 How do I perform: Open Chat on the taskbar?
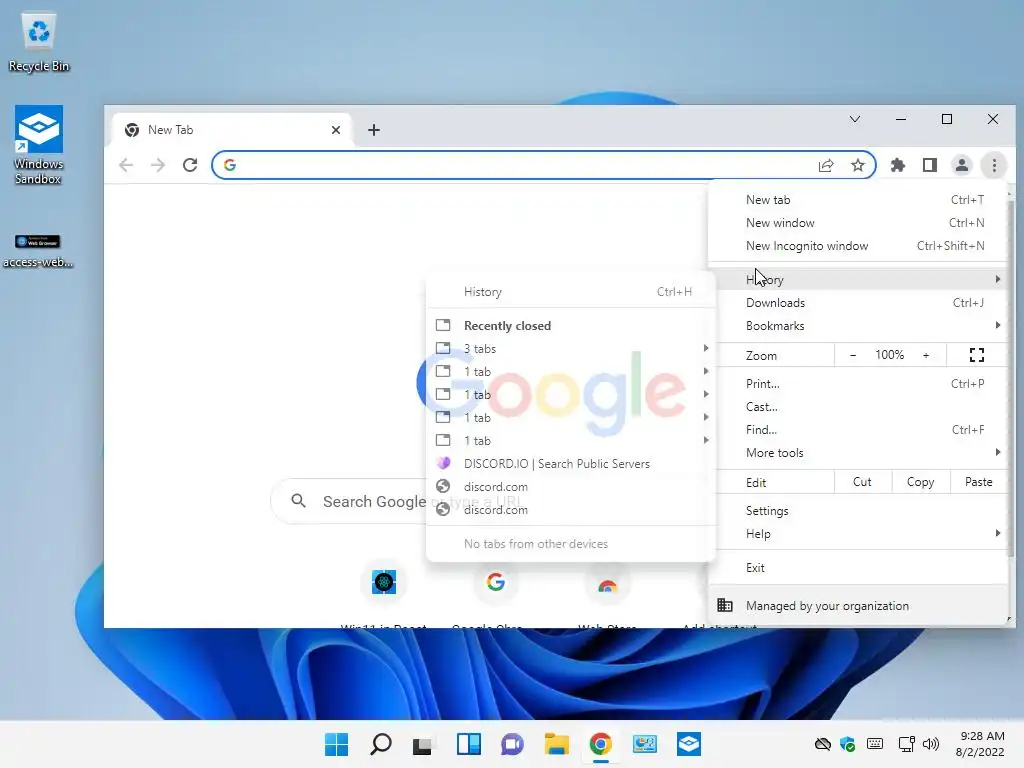pos(512,744)
